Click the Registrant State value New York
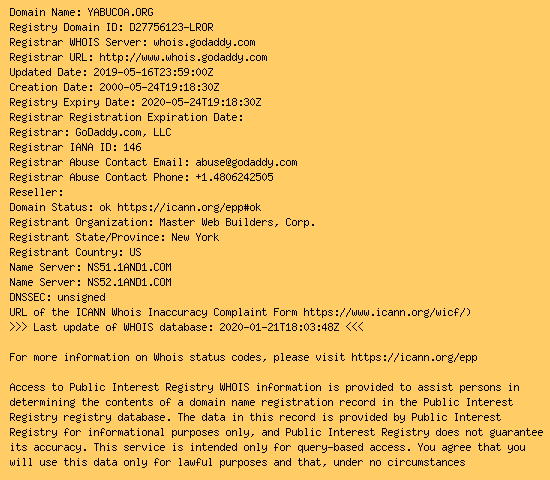550x480 pixels. (195, 238)
